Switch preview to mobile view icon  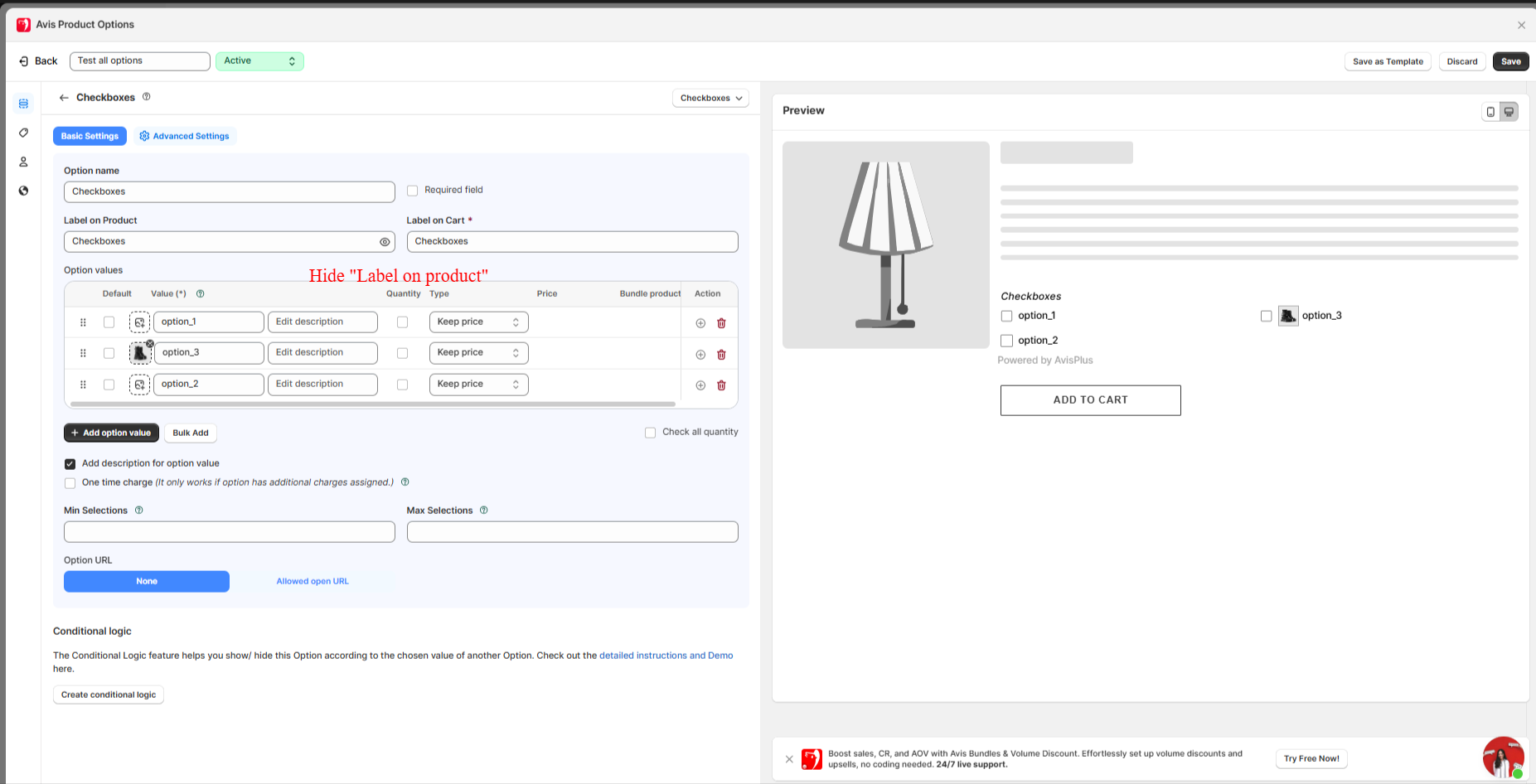[1490, 112]
